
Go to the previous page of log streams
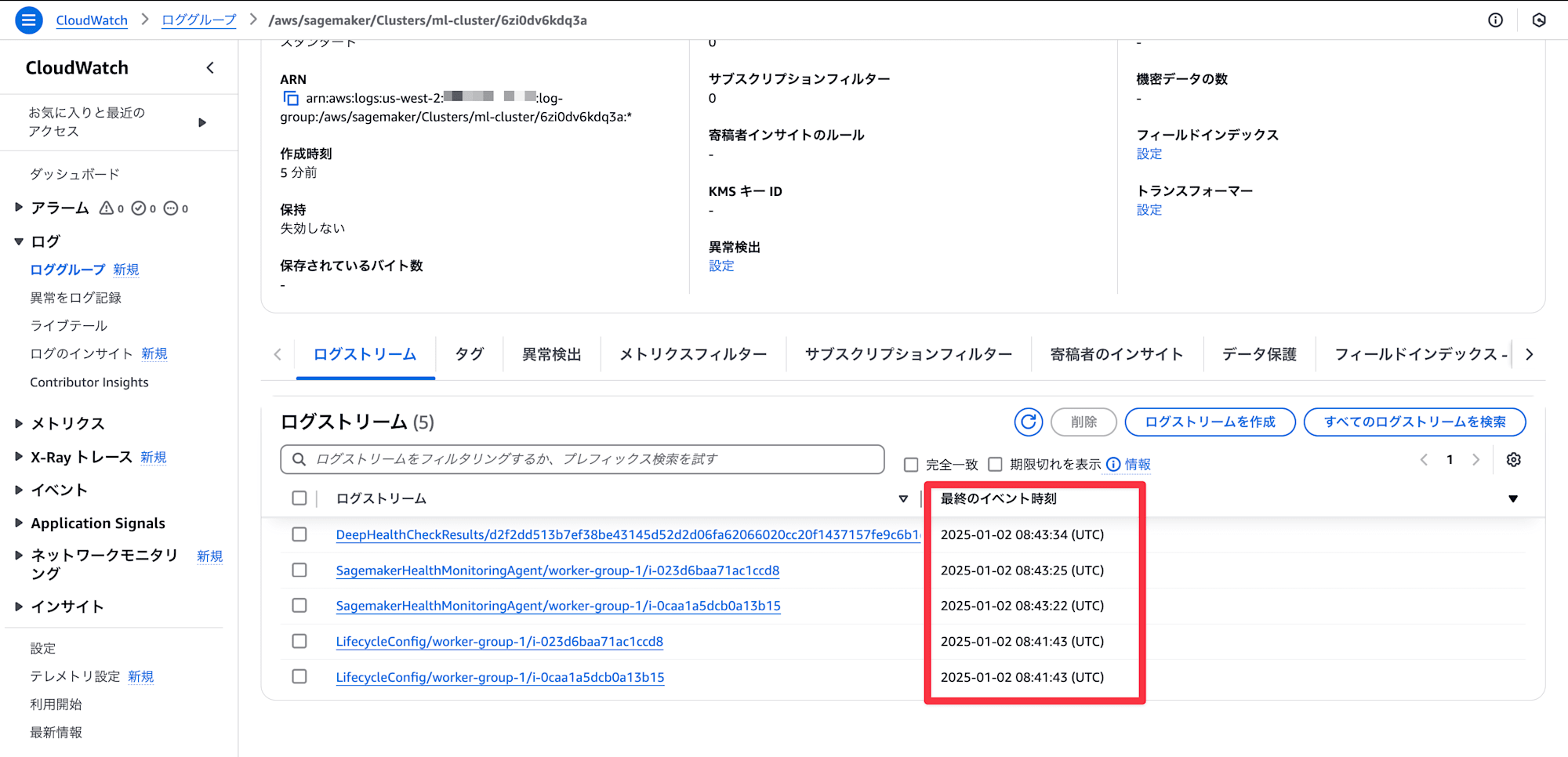click(1424, 460)
